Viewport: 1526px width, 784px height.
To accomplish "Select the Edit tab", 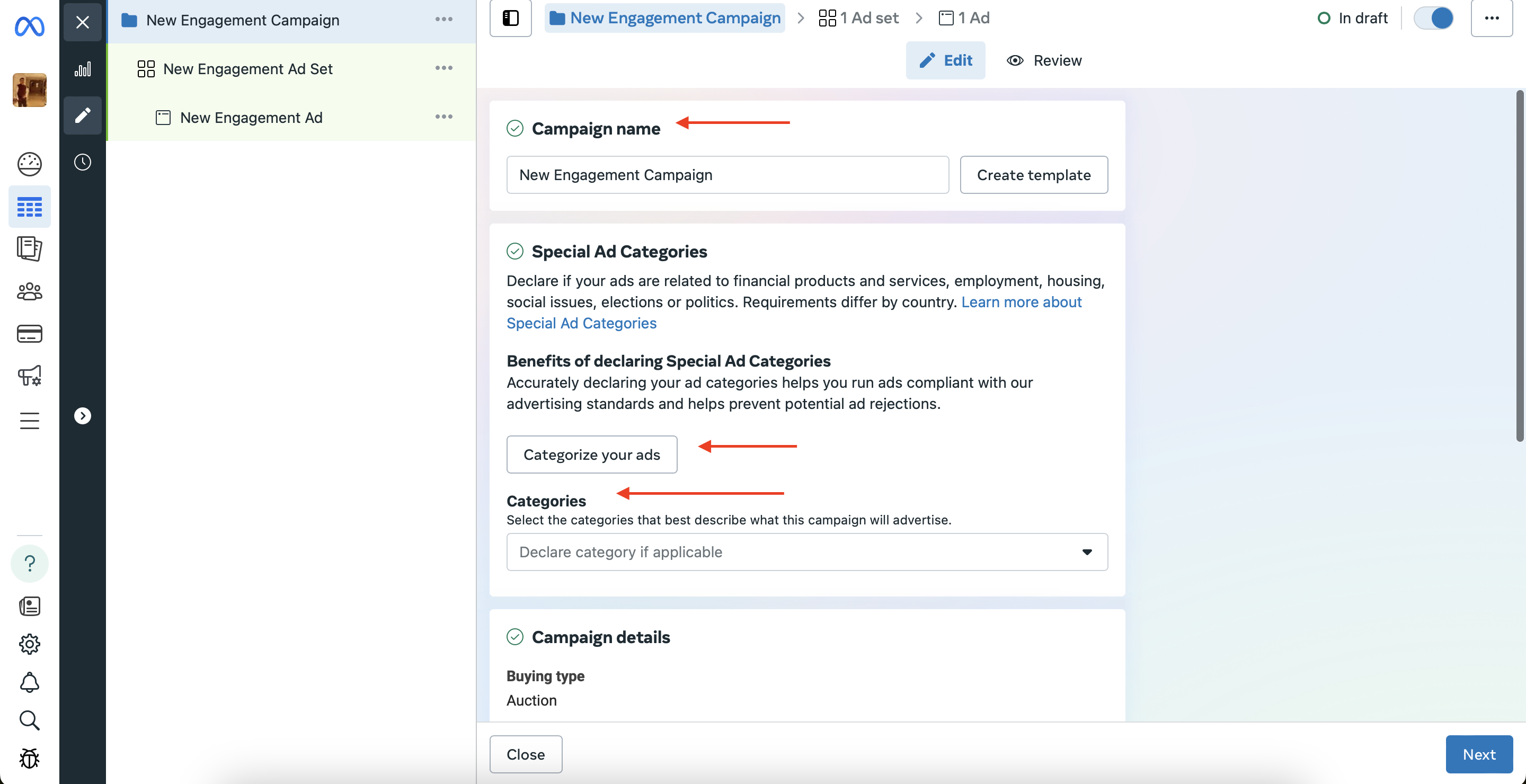I will click(945, 60).
